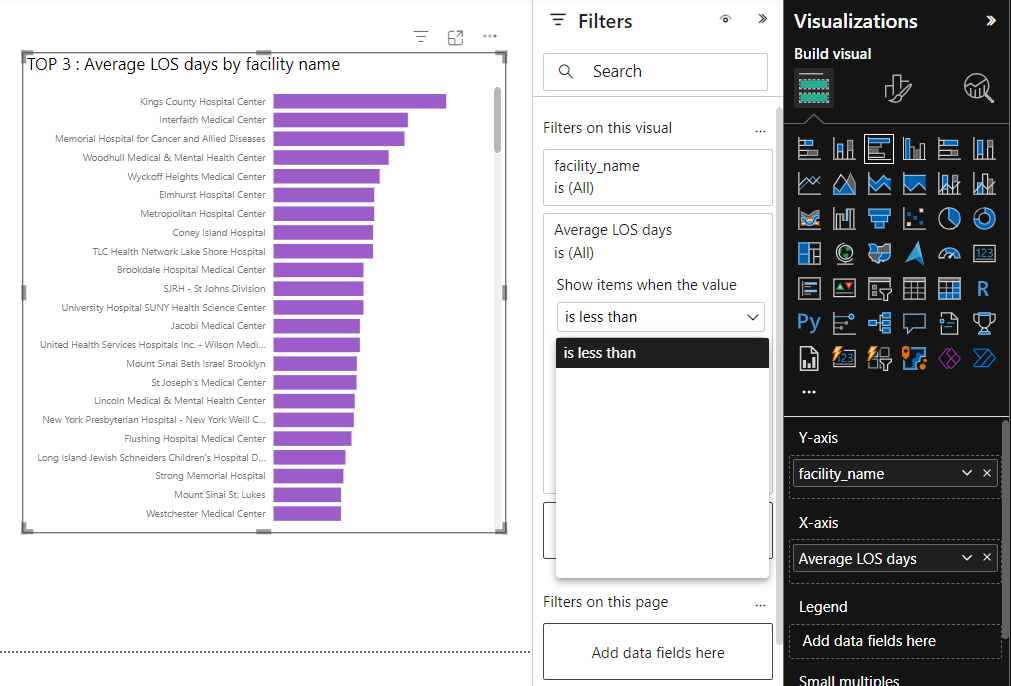Select the waterfall chart visual
Image resolution: width=1011 pixels, height=686 pixels.
click(844, 219)
